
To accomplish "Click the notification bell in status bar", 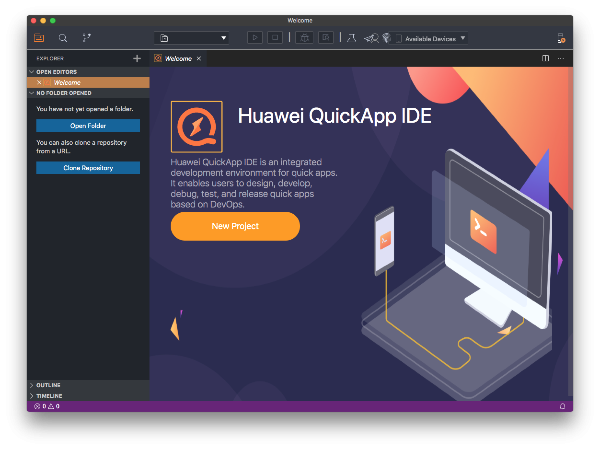I will pos(562,406).
